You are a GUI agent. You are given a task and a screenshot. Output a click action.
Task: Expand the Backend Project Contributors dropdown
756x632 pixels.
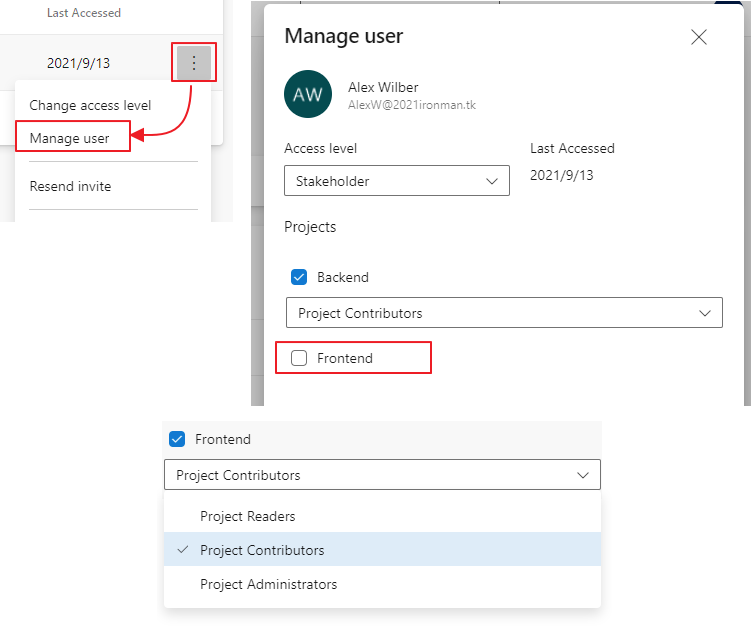click(504, 313)
